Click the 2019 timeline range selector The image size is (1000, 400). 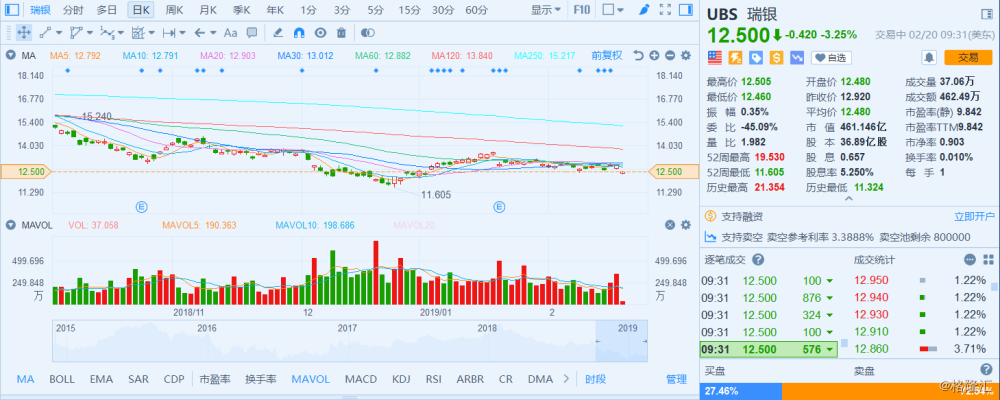[622, 343]
